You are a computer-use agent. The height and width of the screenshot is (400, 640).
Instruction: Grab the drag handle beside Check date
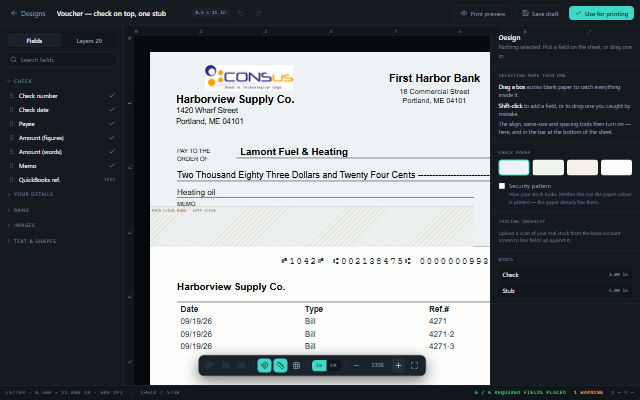click(11, 110)
